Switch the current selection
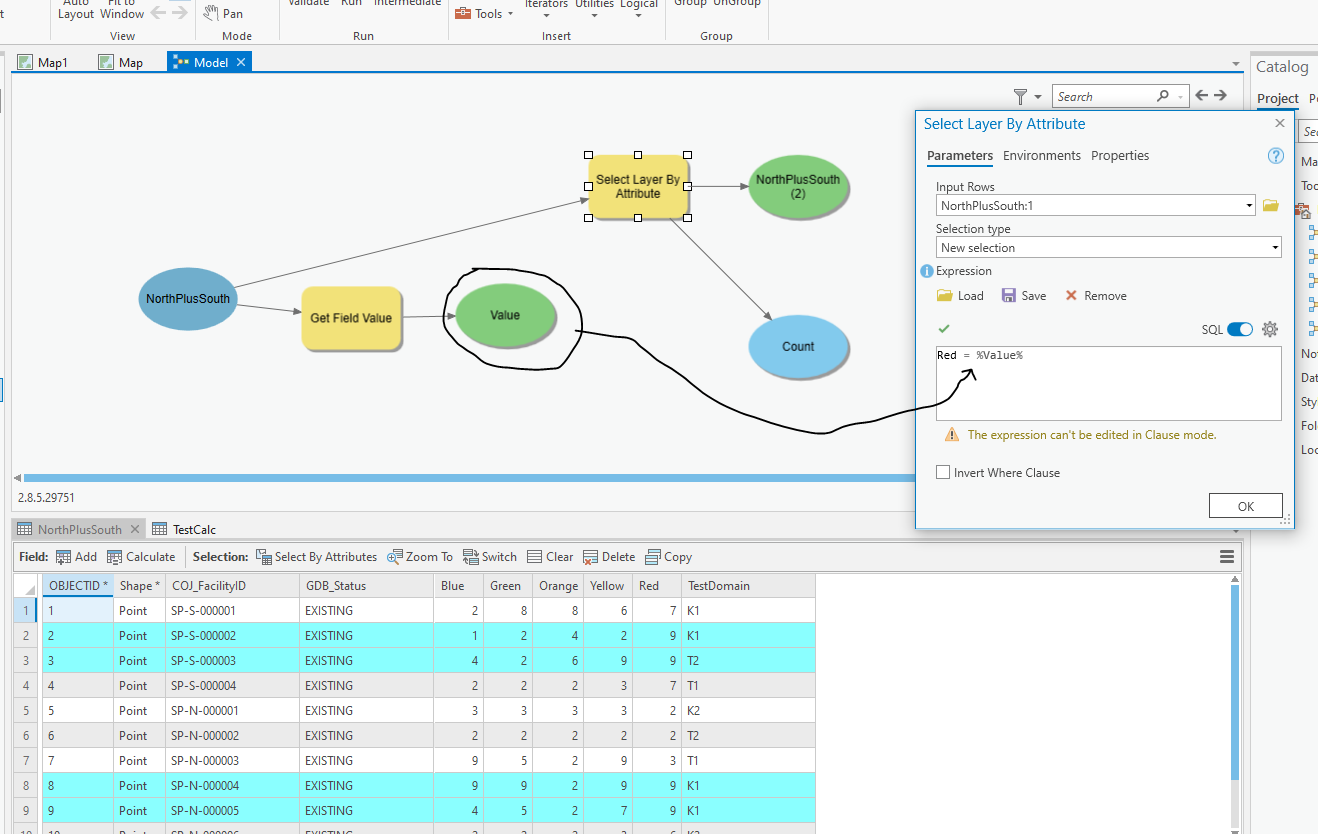The width and height of the screenshot is (1318, 834). 489,557
